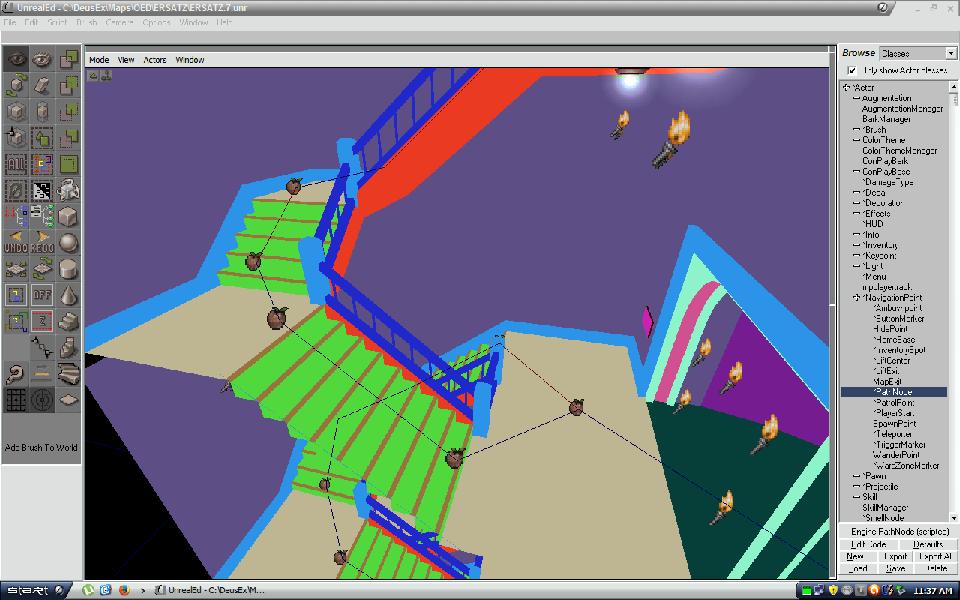Select the second eye camera zoom tool
Viewport: 960px width, 600px height.
pos(42,59)
